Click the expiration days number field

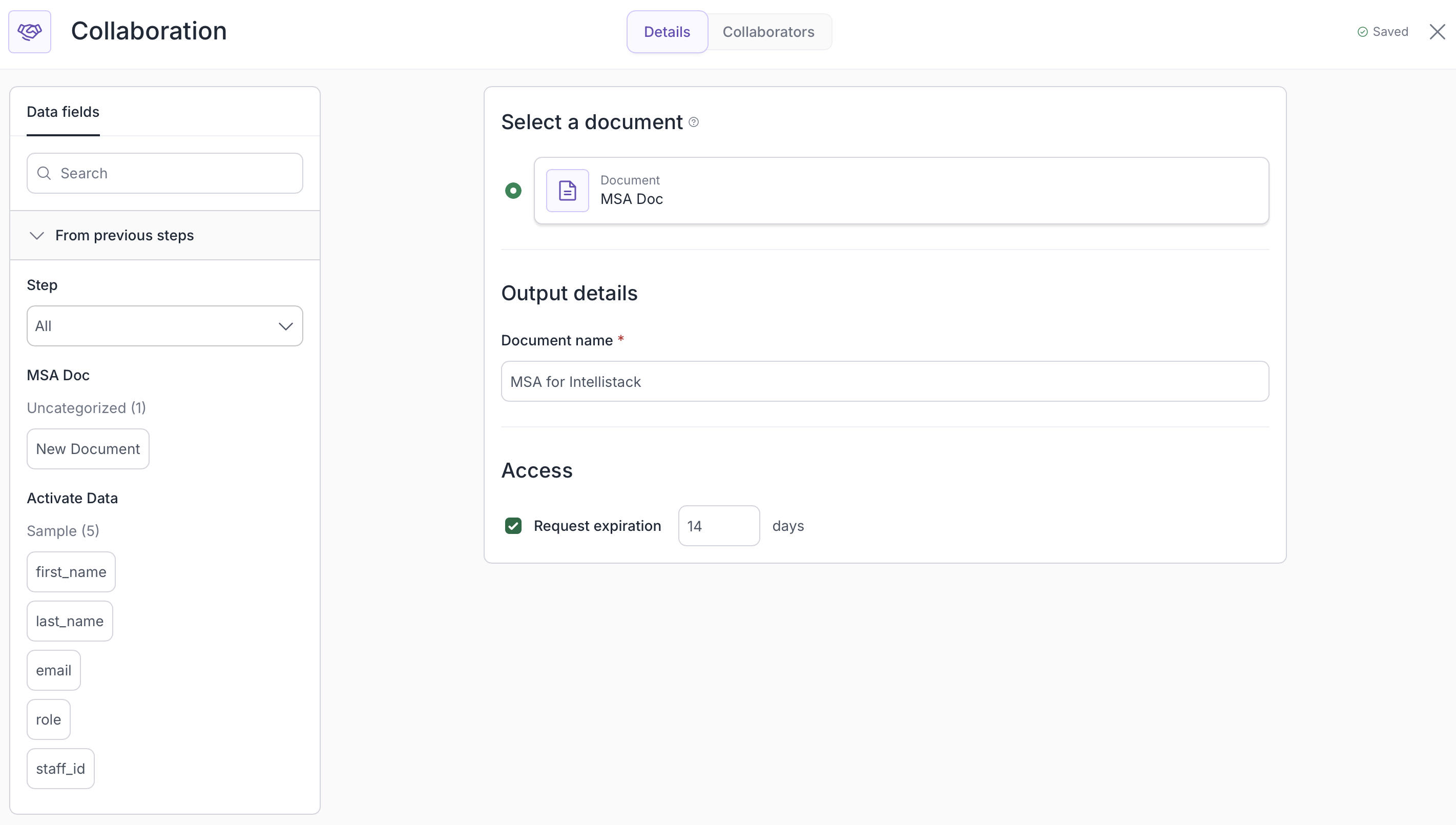coord(718,526)
